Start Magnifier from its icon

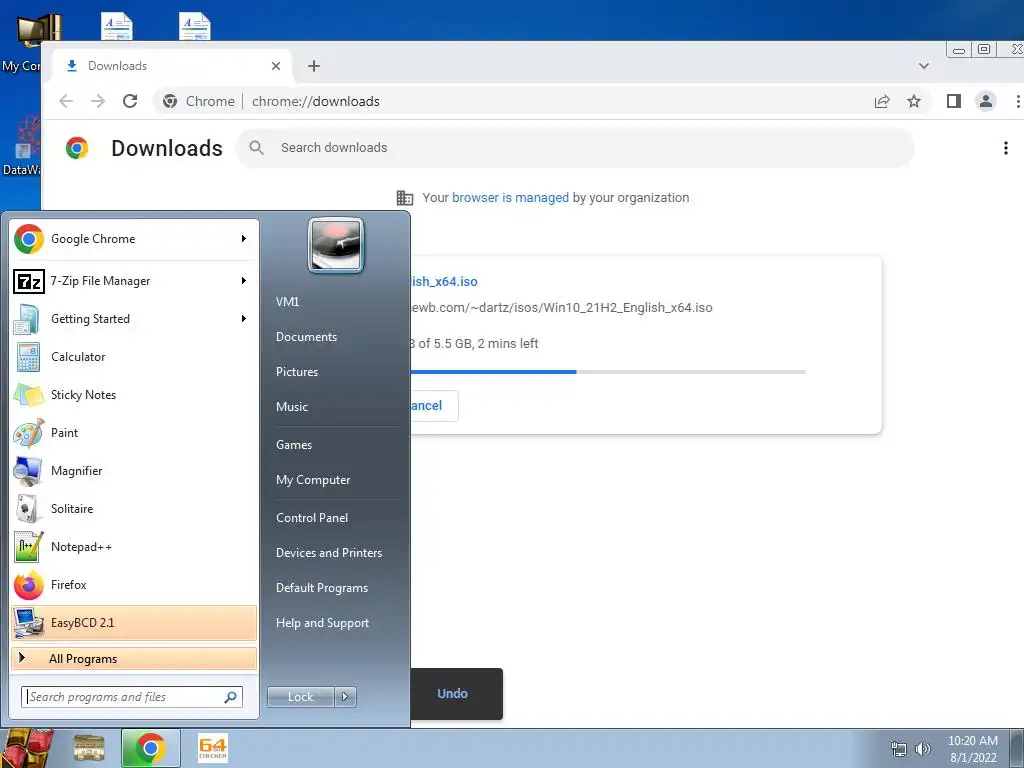(x=28, y=471)
